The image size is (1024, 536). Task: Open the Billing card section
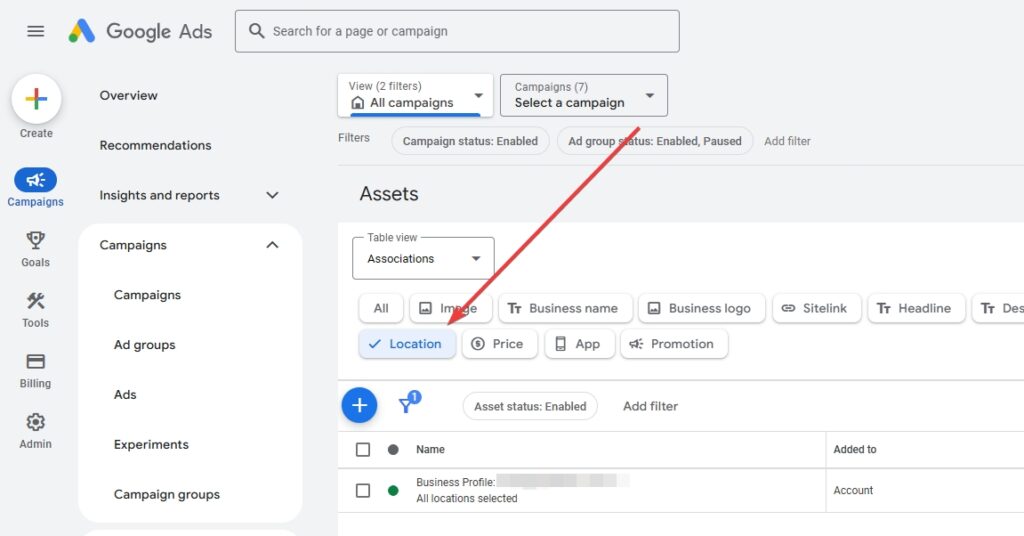[x=35, y=370]
